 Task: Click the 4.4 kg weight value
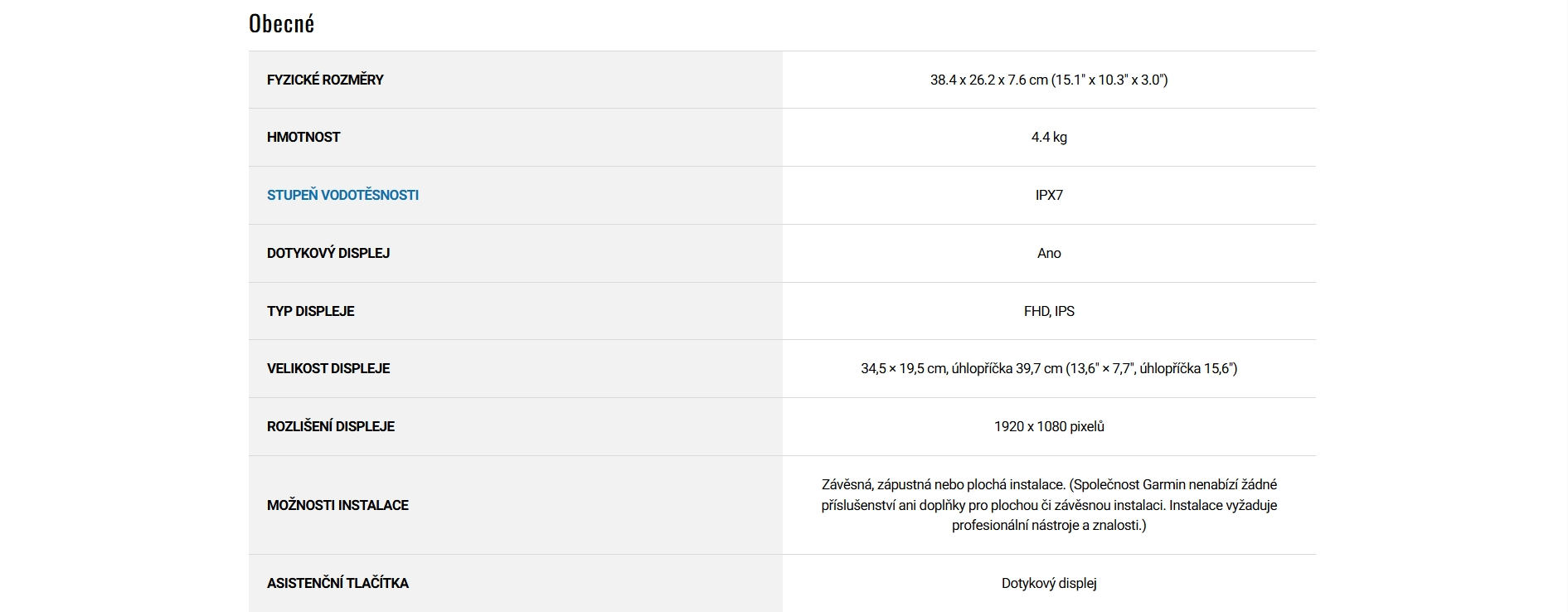point(1049,137)
